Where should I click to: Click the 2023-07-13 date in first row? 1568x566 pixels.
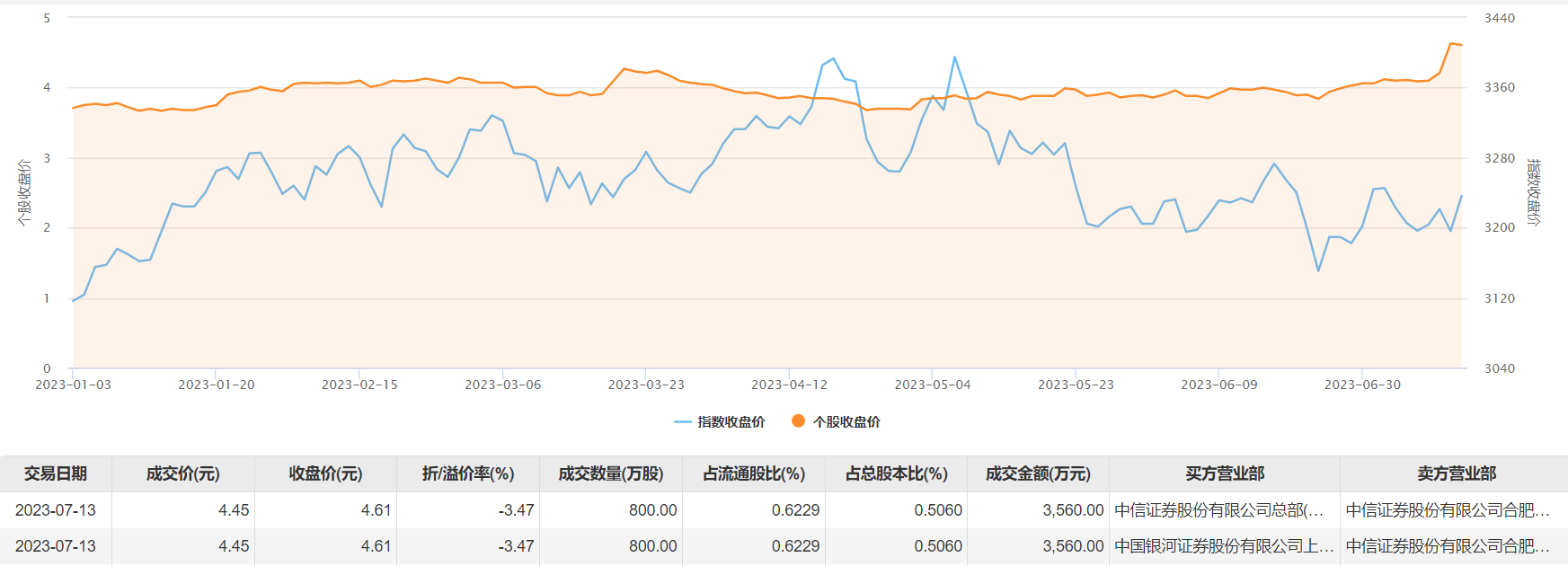pyautogui.click(x=56, y=510)
